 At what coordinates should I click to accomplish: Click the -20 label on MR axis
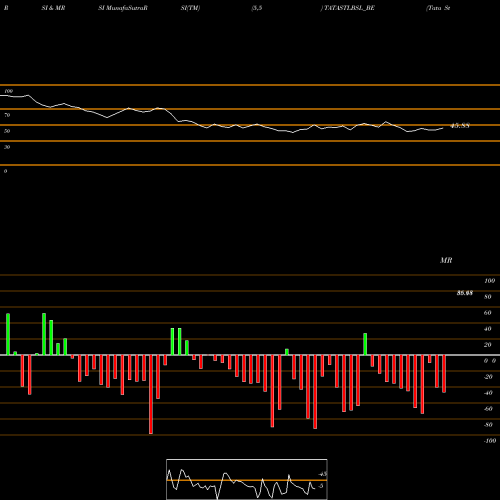pyautogui.click(x=488, y=377)
